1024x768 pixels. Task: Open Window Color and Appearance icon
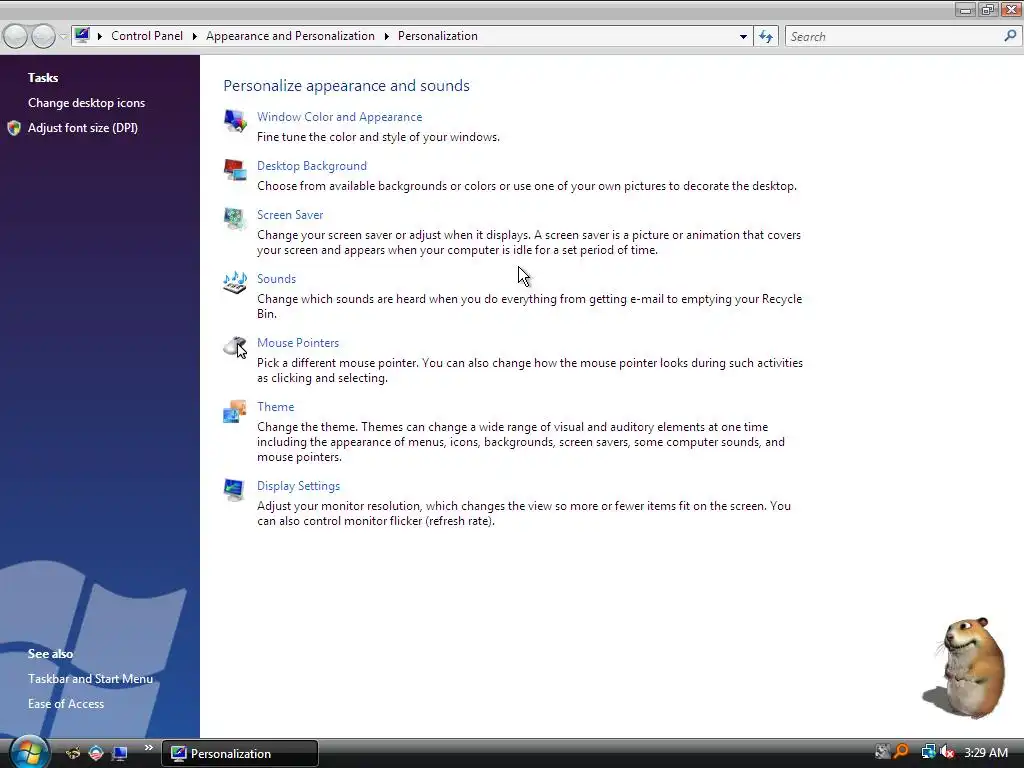[x=235, y=121]
